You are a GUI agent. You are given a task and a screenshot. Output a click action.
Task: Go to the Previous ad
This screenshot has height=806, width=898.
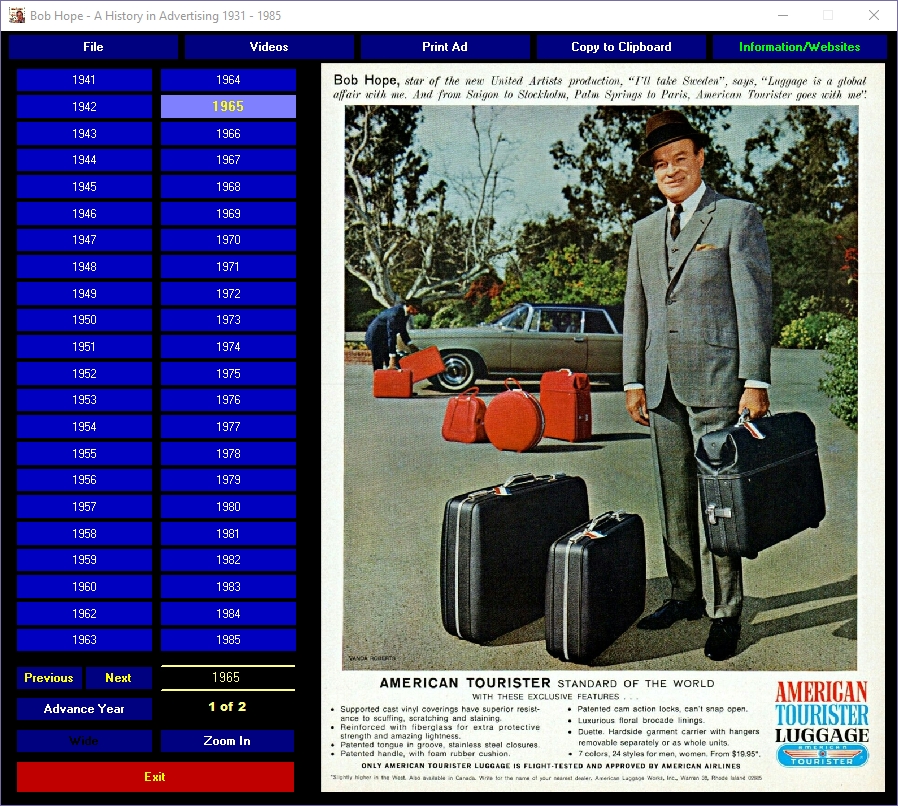pyautogui.click(x=49, y=678)
